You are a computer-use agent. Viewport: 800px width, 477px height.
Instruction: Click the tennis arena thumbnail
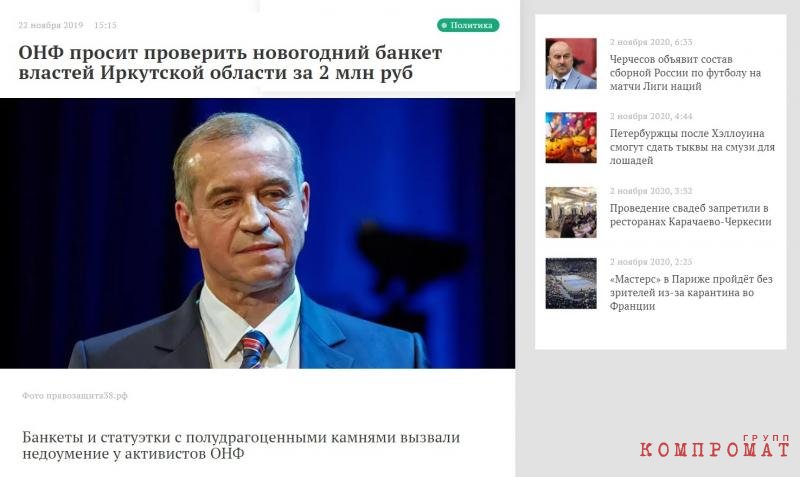click(x=570, y=283)
